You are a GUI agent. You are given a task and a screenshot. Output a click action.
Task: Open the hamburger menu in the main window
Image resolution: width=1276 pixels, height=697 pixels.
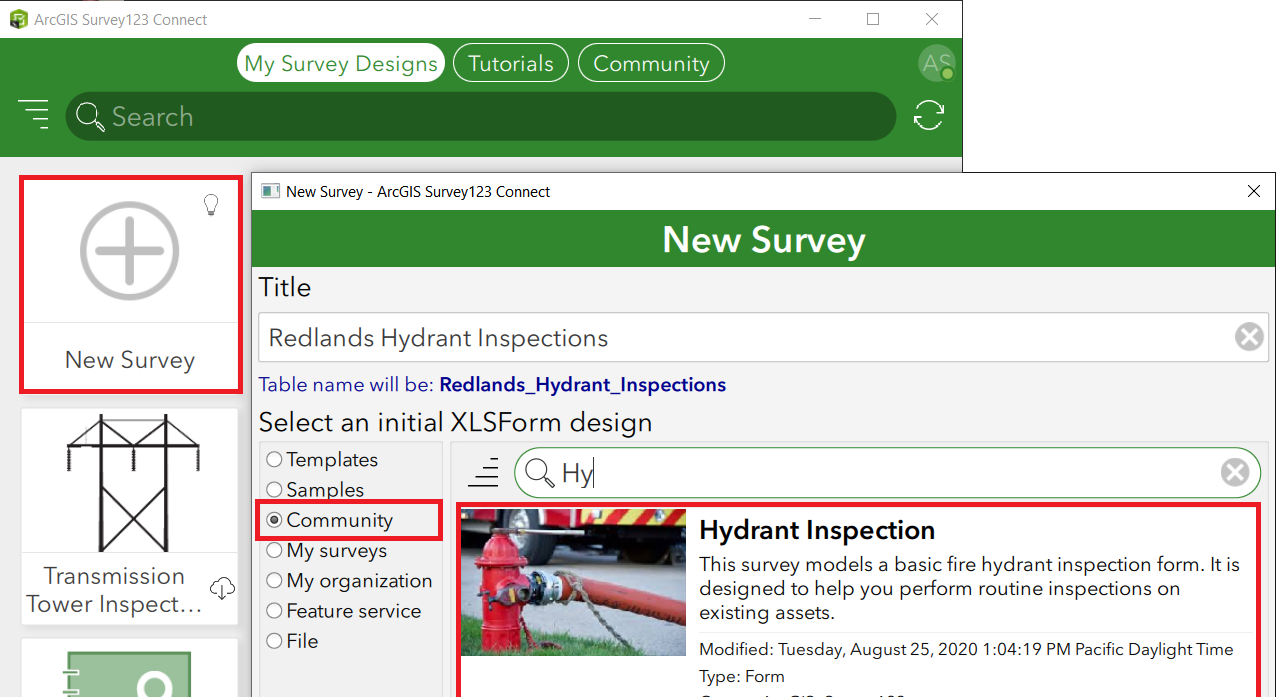pyautogui.click(x=33, y=115)
